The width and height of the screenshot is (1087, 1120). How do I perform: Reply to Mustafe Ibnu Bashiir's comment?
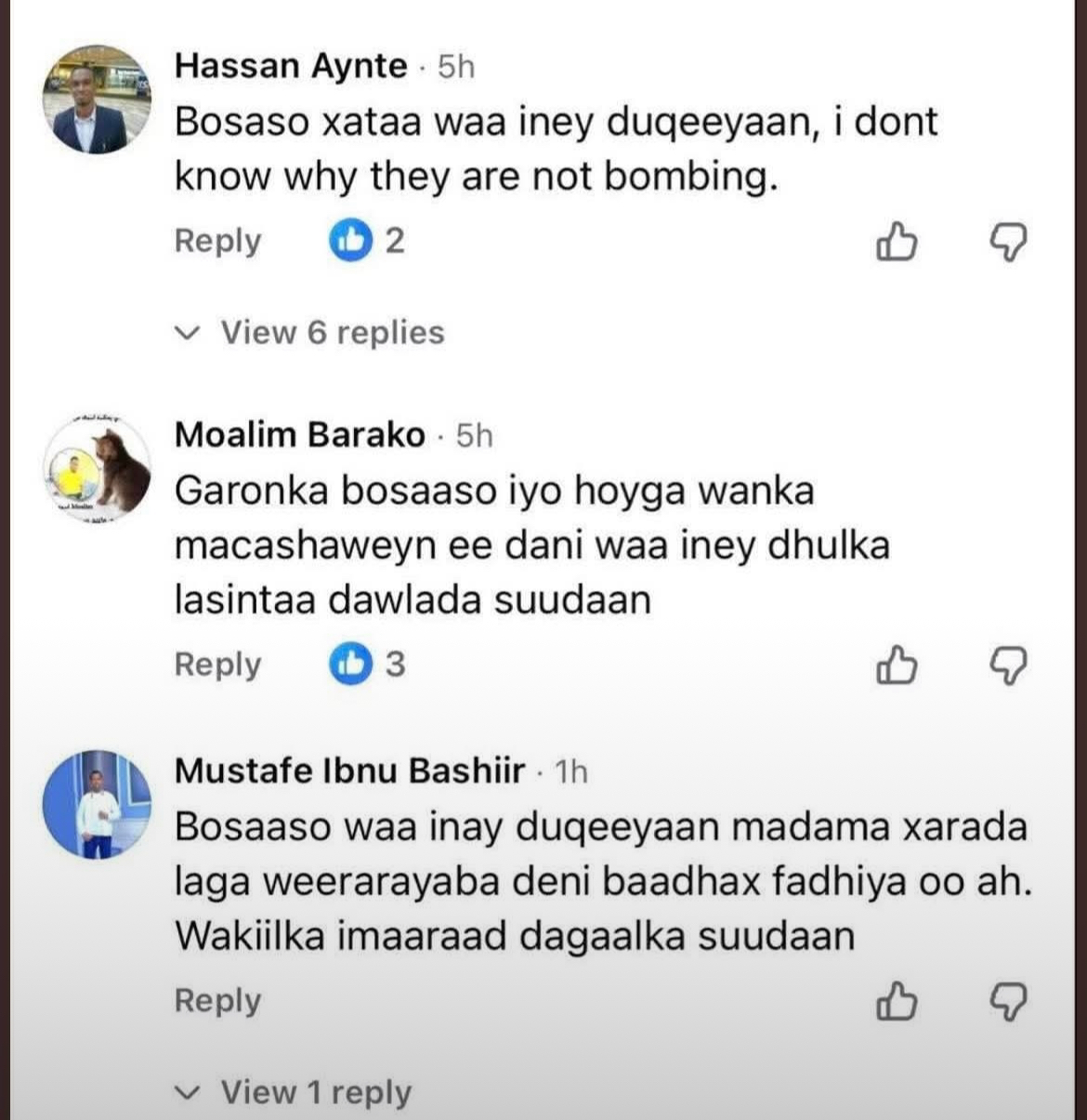tap(217, 1001)
